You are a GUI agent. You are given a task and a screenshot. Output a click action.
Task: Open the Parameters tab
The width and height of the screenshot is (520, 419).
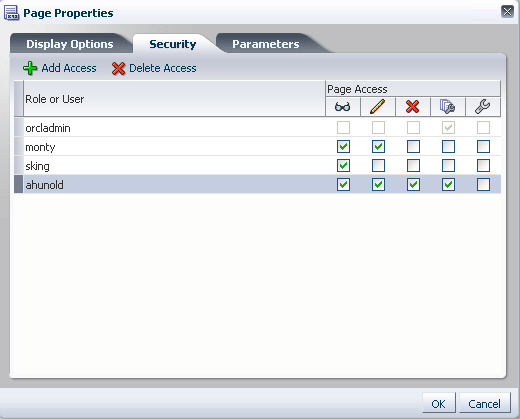click(x=266, y=44)
